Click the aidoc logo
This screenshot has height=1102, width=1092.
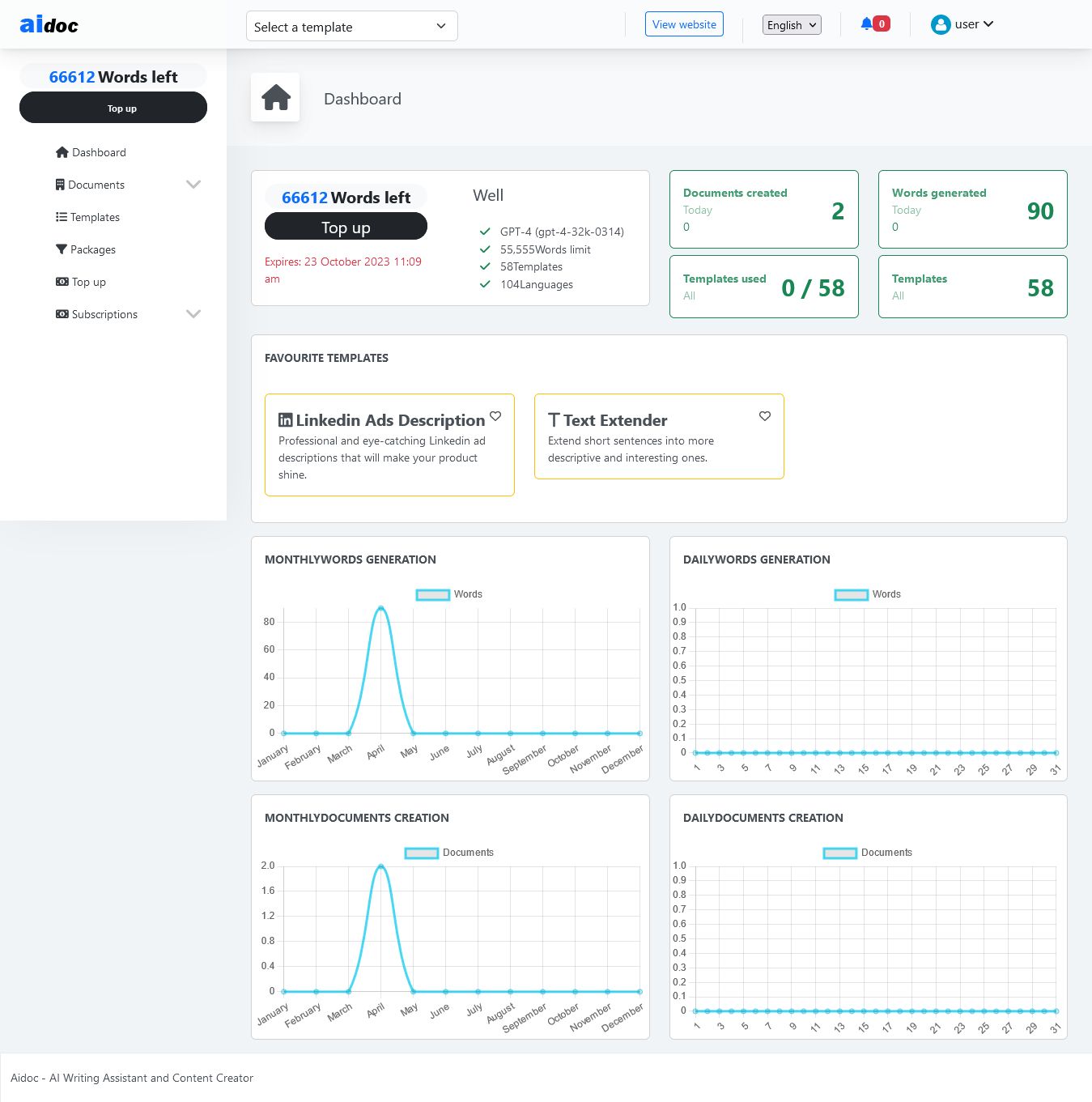[x=49, y=24]
